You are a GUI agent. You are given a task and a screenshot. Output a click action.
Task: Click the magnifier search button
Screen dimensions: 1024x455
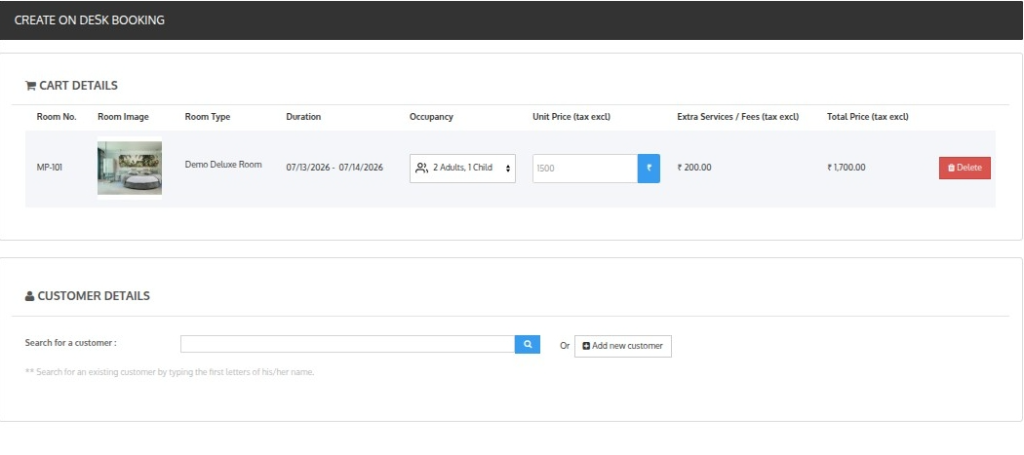coord(527,344)
